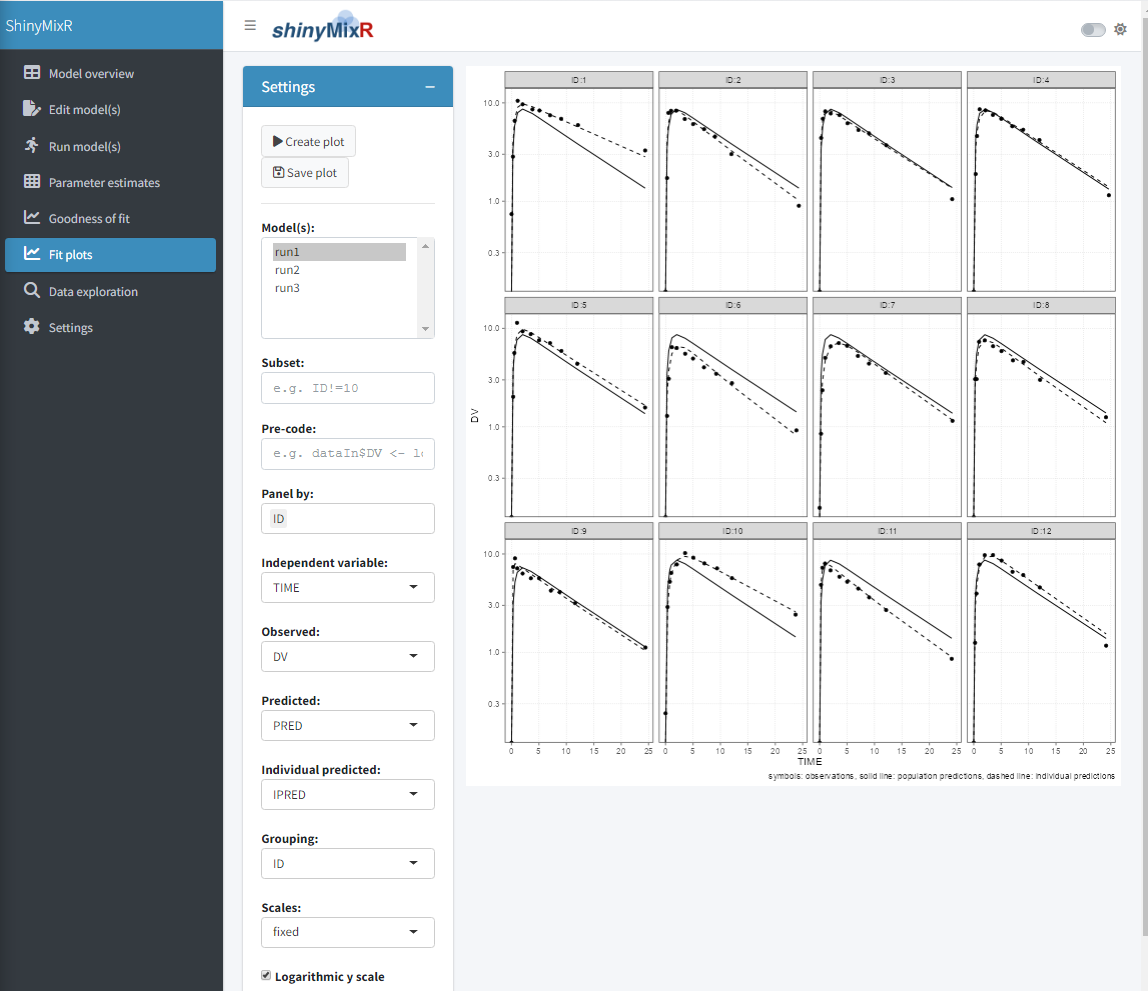Open the Model overview table icon
1148x991 pixels.
pyautogui.click(x=31, y=72)
